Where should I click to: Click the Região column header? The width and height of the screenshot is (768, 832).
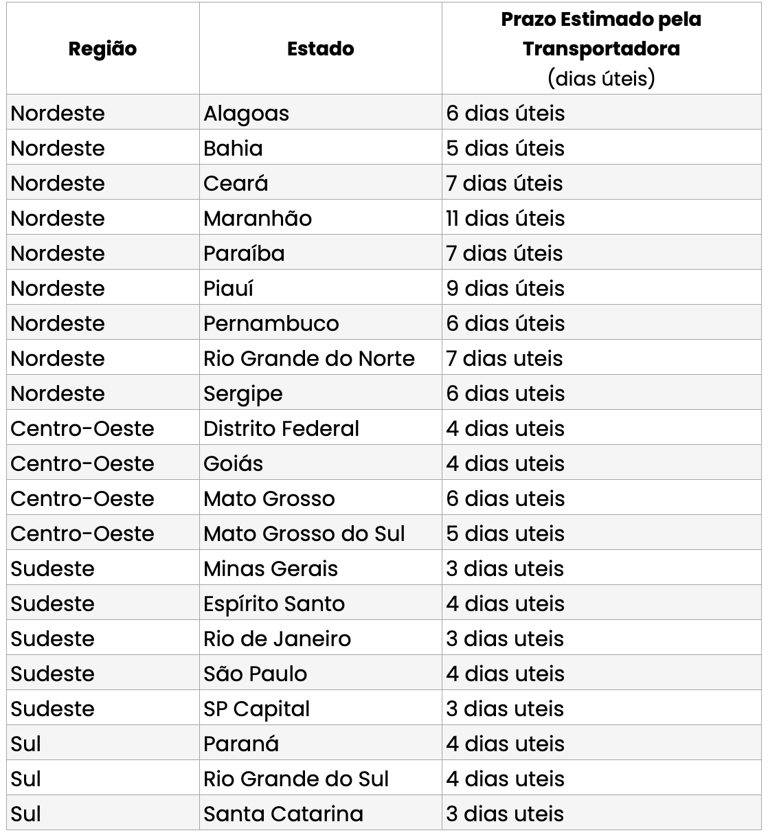103,48
